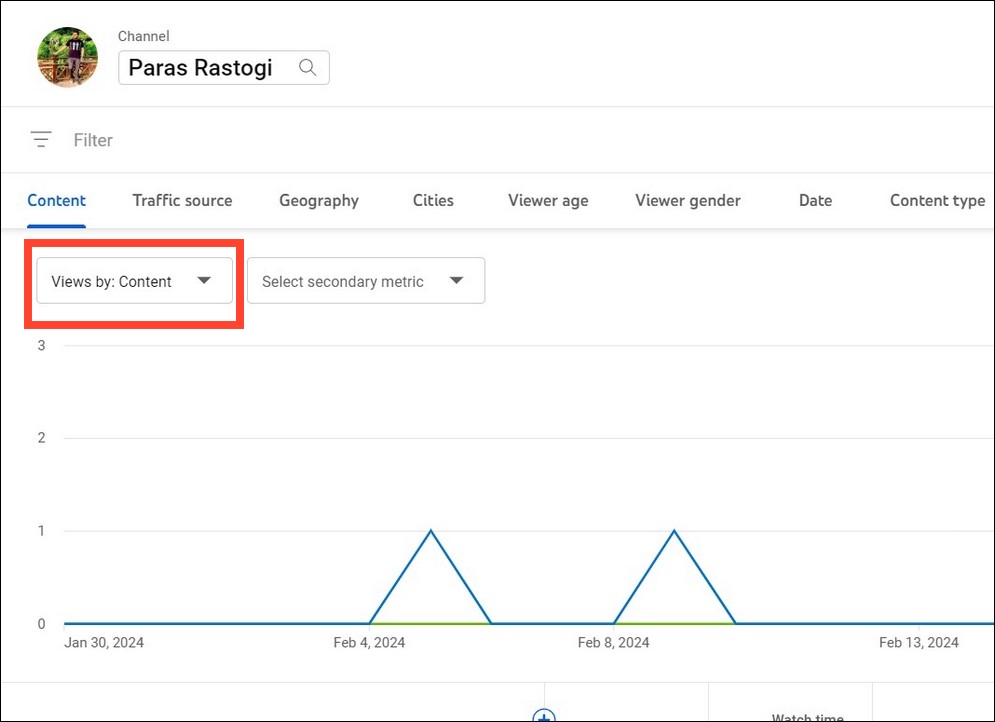Open the Cities tab
995x722 pixels.
point(432,200)
